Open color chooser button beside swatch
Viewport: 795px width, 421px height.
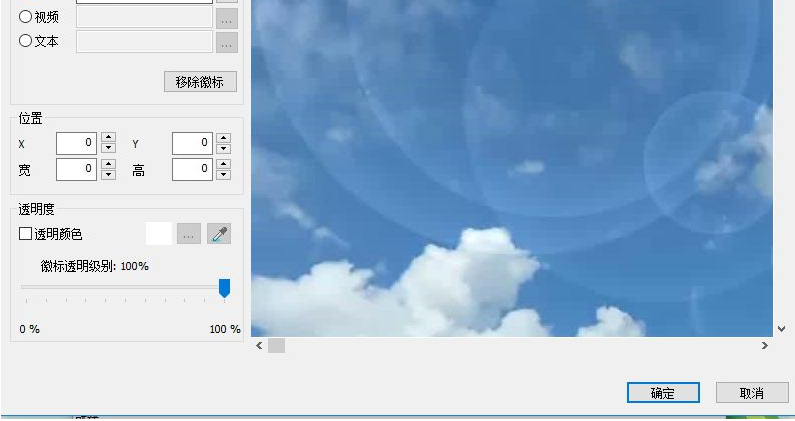point(189,234)
